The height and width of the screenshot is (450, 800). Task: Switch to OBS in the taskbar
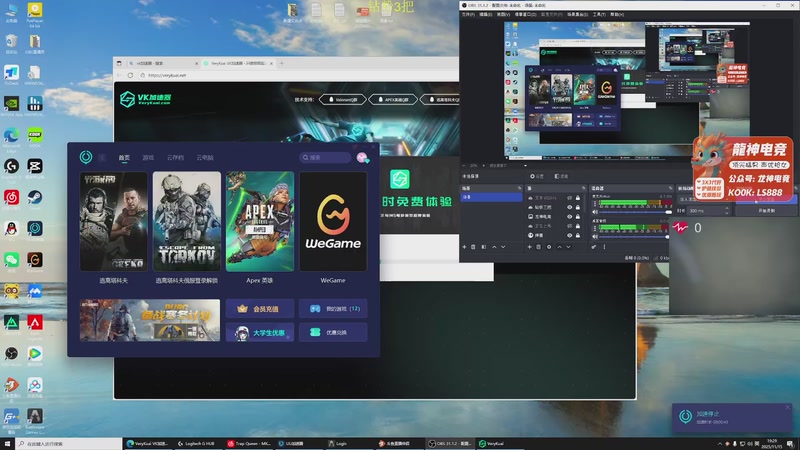[449, 444]
